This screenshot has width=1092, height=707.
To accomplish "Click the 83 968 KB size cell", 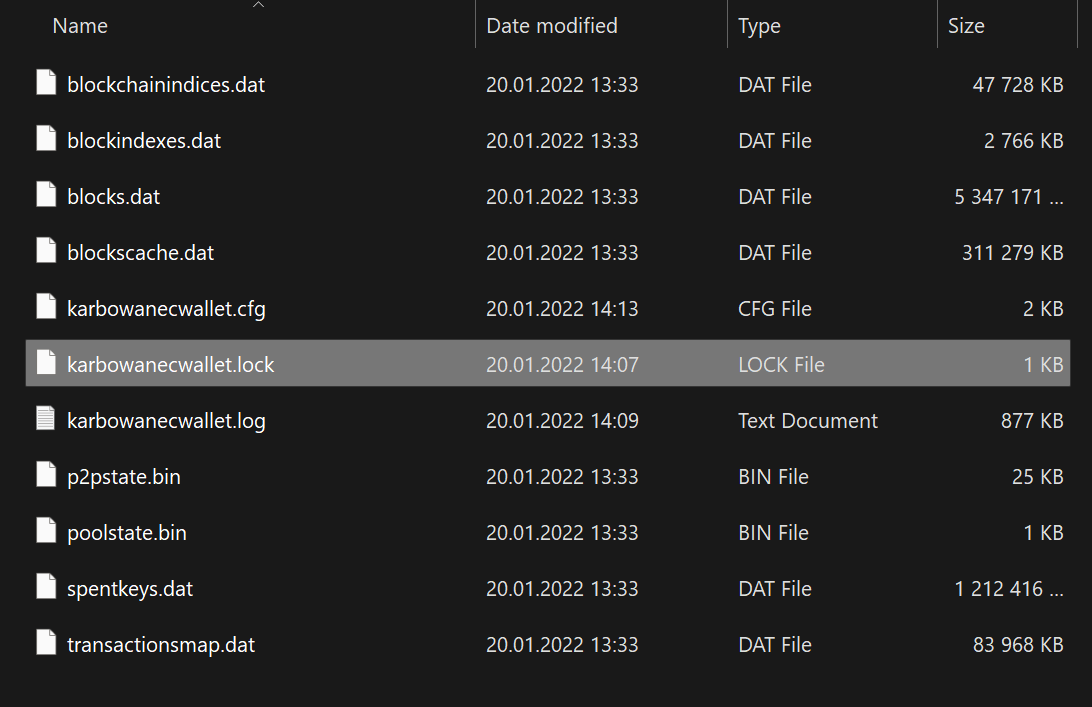I will coord(1017,645).
